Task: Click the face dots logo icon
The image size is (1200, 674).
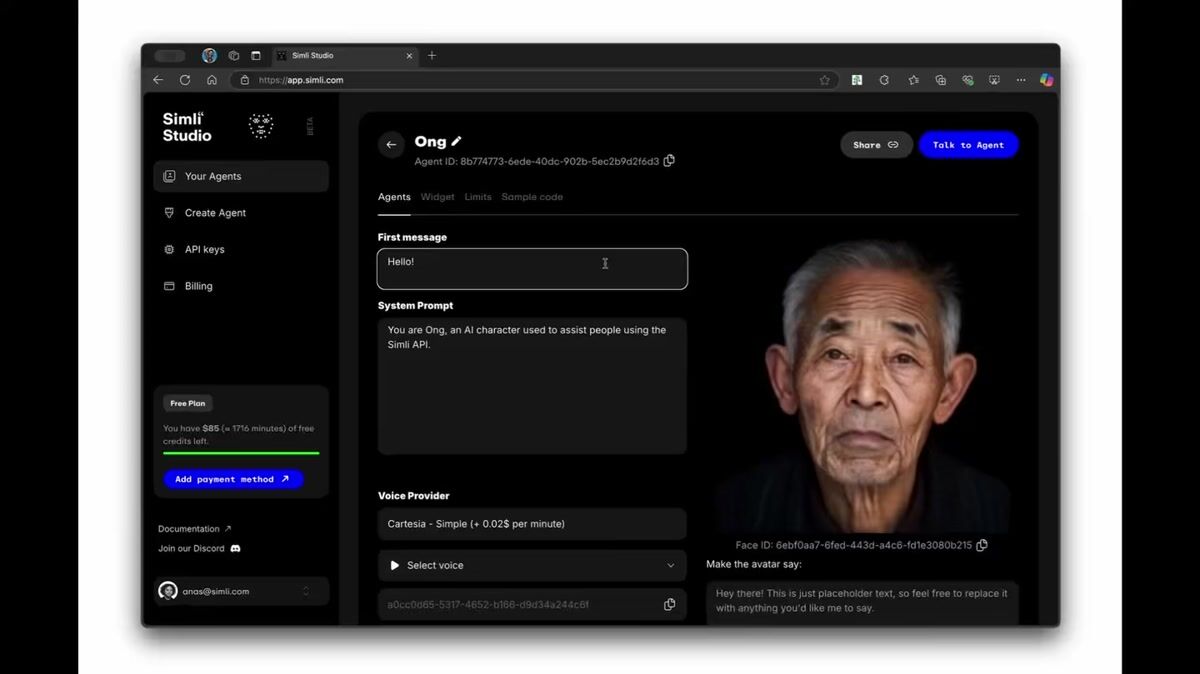Action: [261, 126]
